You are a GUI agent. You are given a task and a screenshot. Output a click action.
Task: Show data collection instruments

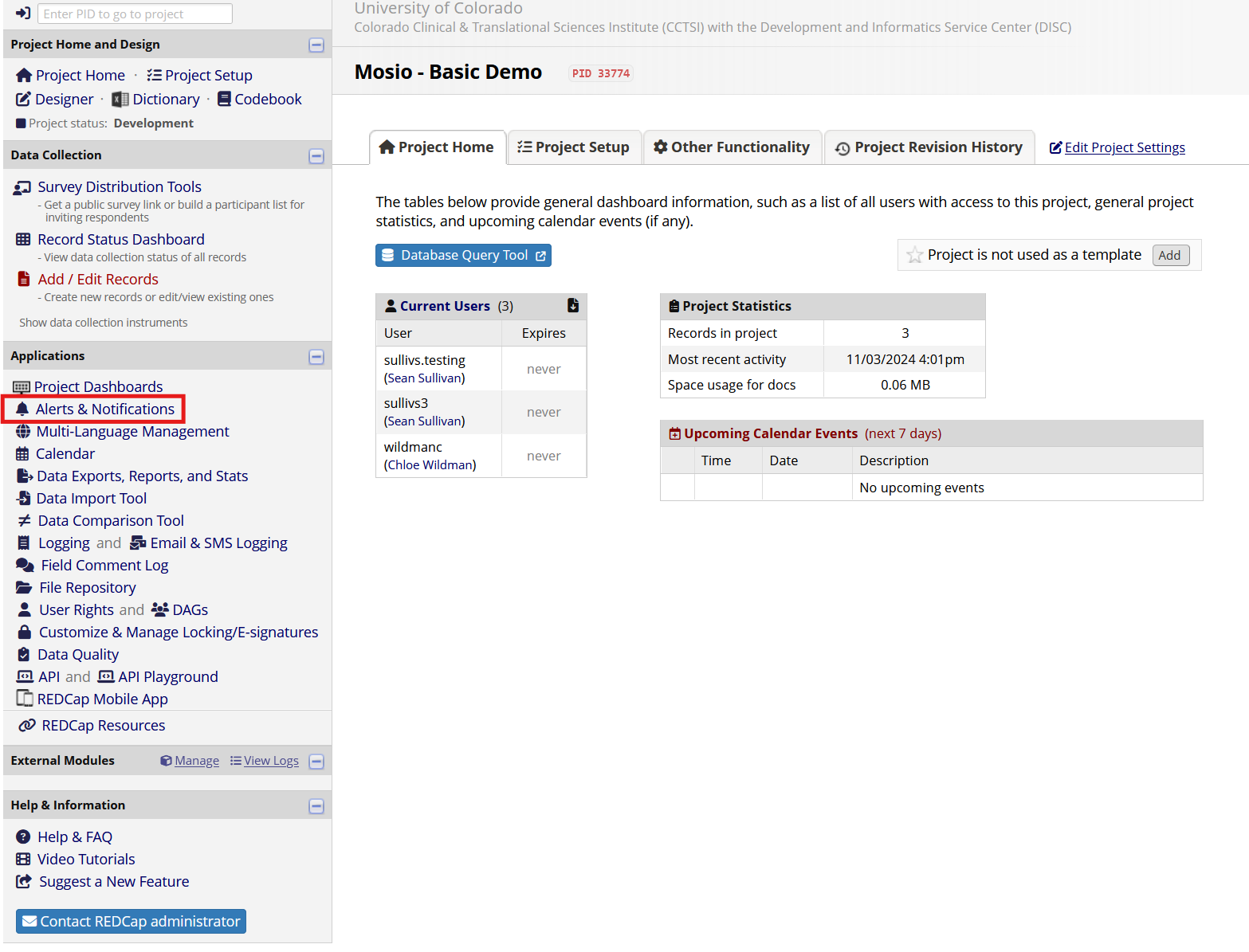point(104,323)
